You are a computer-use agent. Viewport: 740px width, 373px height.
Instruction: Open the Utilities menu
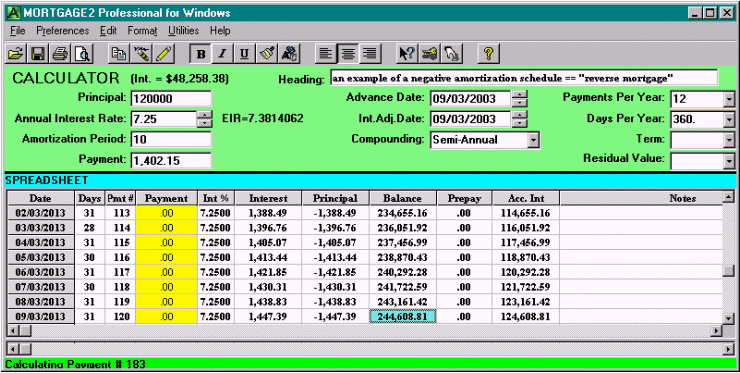[183, 31]
